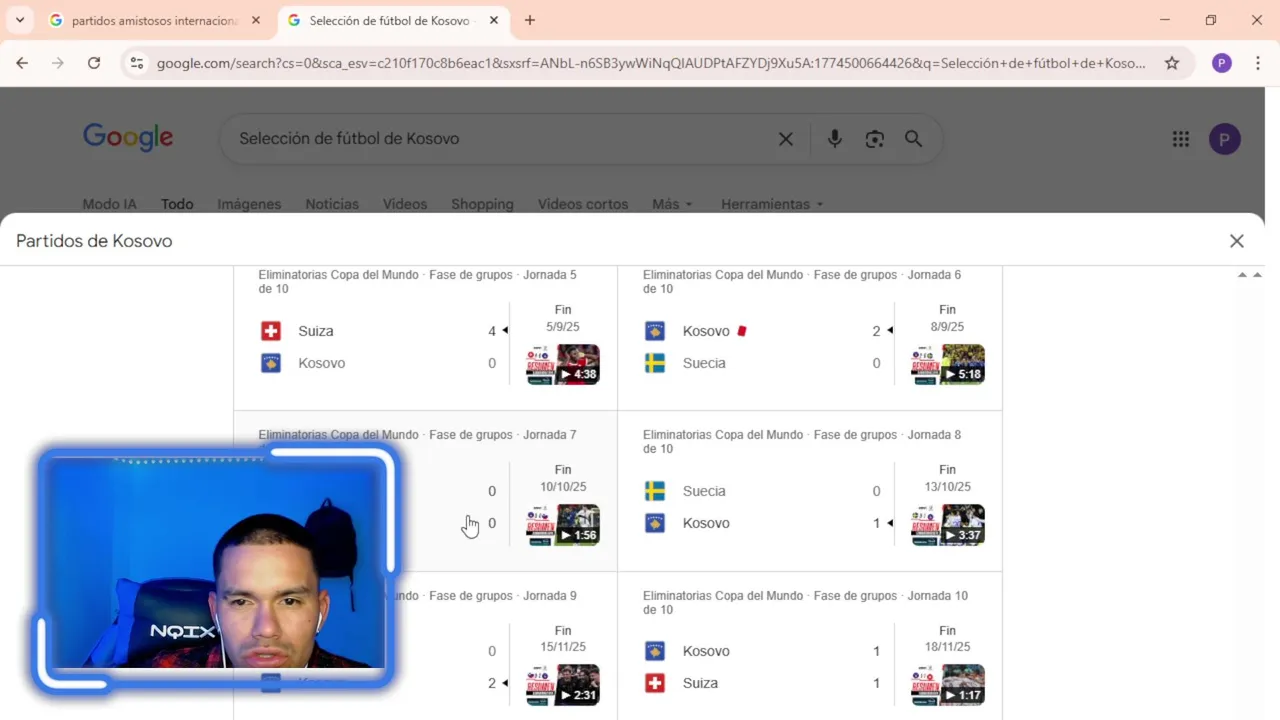Open Videos results tab
This screenshot has height=720, width=1280.
(405, 204)
